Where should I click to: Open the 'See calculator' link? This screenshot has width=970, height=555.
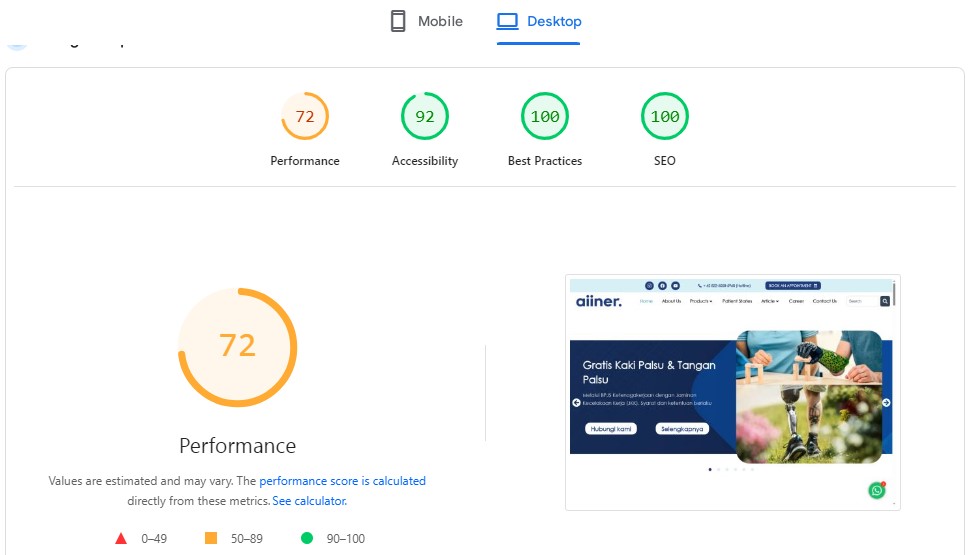point(309,501)
